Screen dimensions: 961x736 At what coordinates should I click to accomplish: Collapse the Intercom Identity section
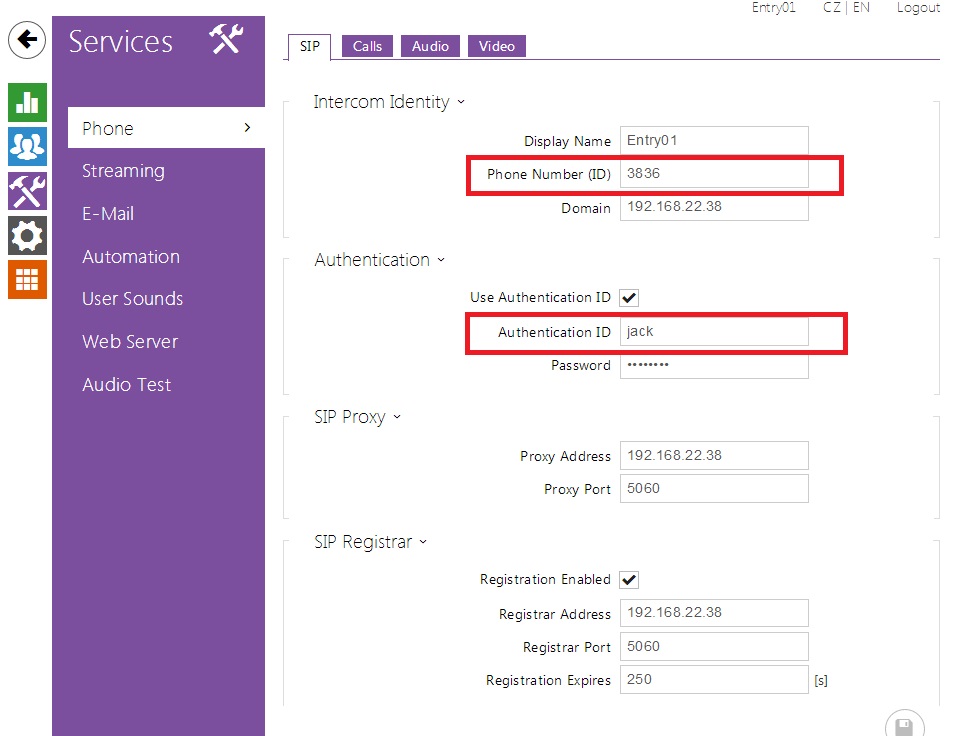click(389, 102)
